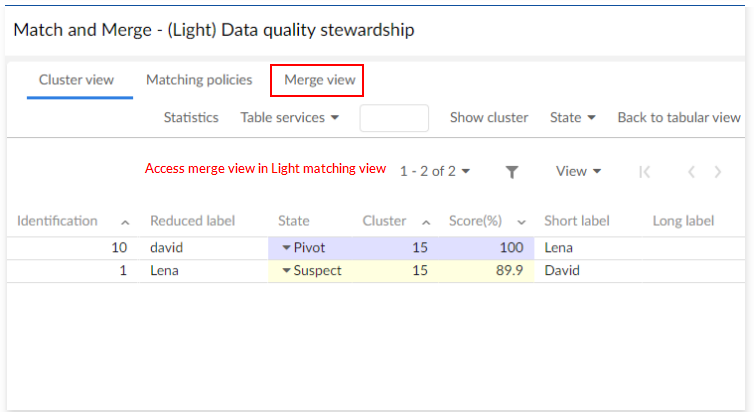This screenshot has height=419, width=754.
Task: Sort by Identification column arrow
Action: coord(125,222)
